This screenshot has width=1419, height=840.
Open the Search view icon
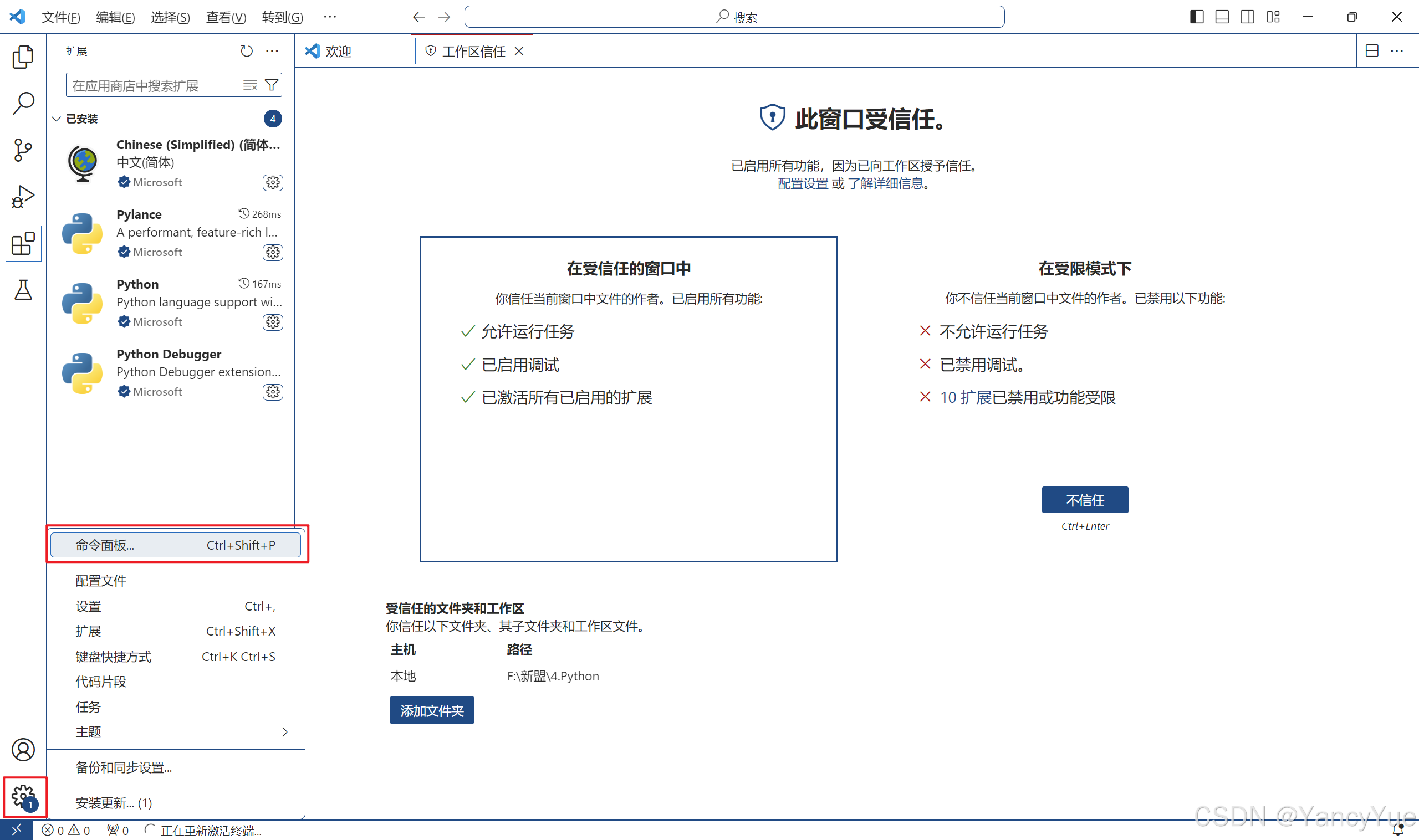coord(23,104)
